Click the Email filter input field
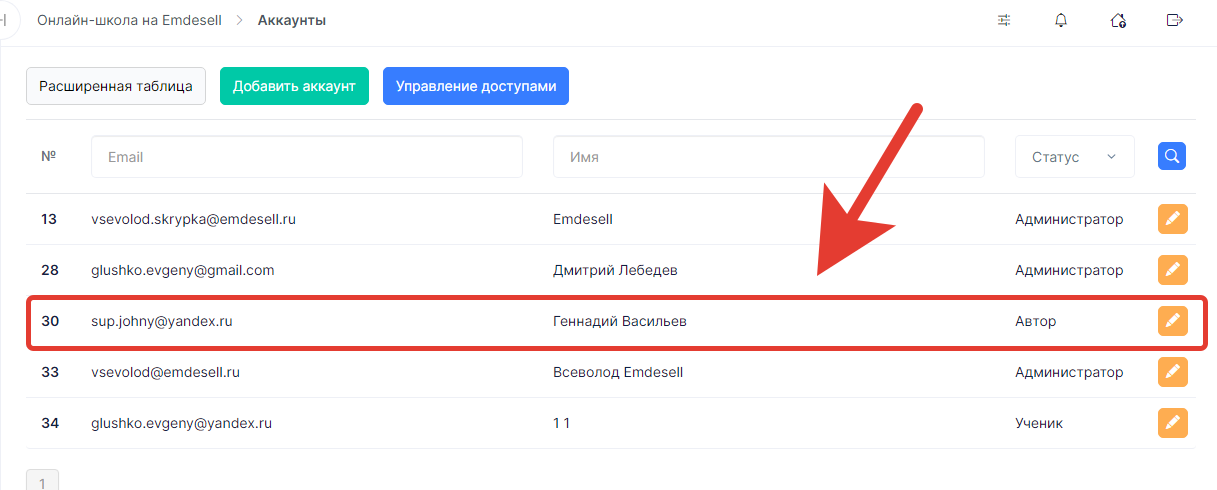Screen dimensions: 1217x490 pyautogui.click(x=306, y=157)
